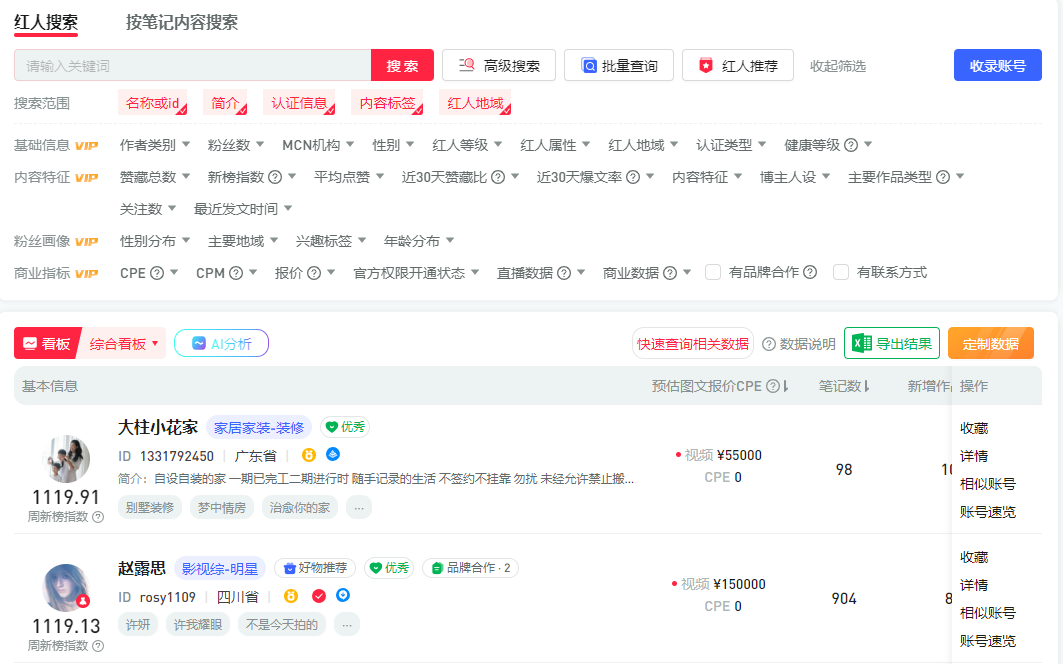Expand the 粉丝数 filter dropdown
The image size is (1063, 664).
pos(235,145)
